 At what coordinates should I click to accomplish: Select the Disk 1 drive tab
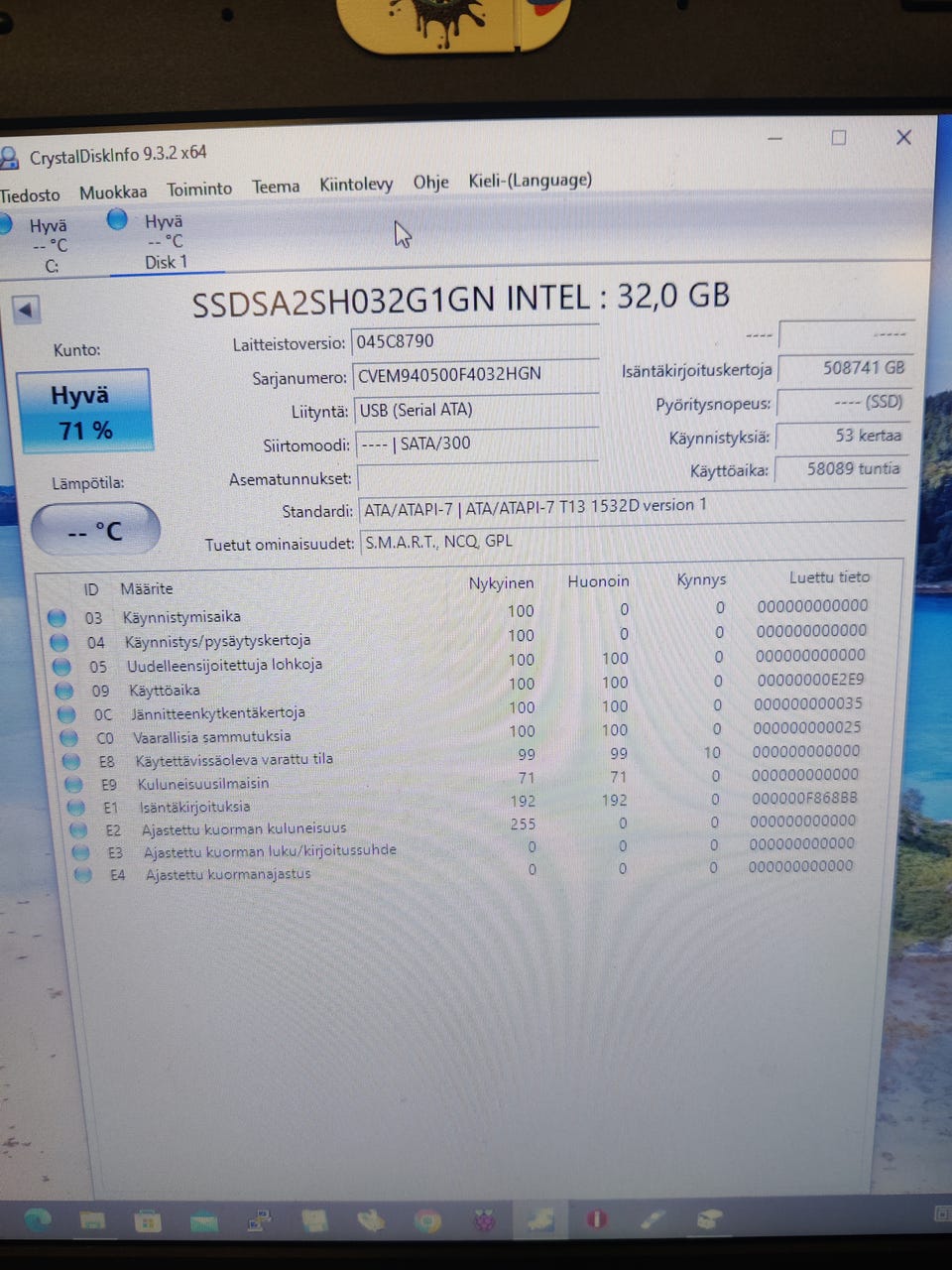[x=165, y=241]
